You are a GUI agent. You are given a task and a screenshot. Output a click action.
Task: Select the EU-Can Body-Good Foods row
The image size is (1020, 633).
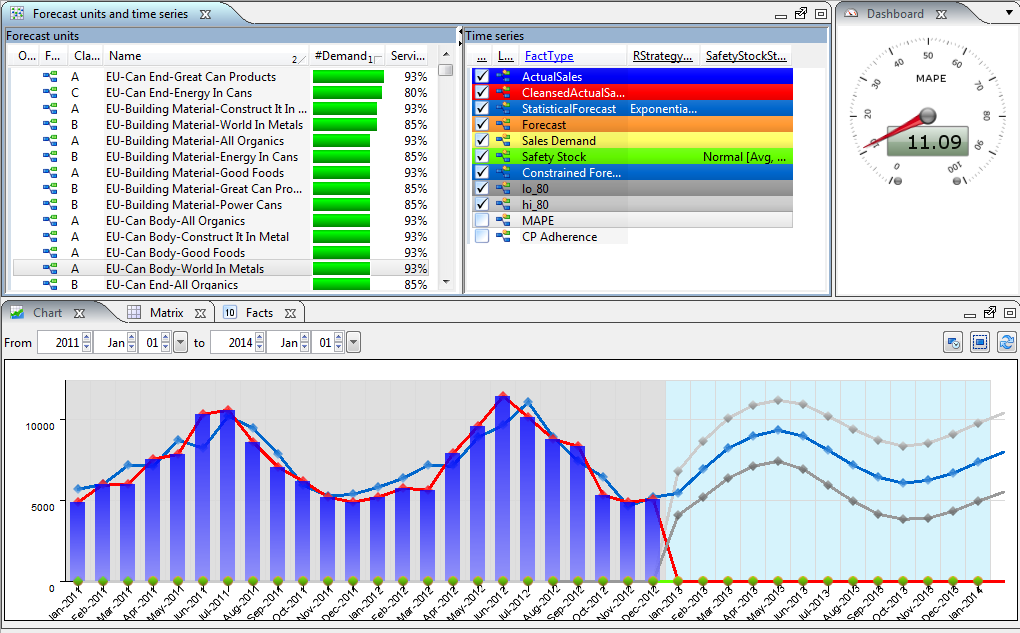pyautogui.click(x=222, y=252)
